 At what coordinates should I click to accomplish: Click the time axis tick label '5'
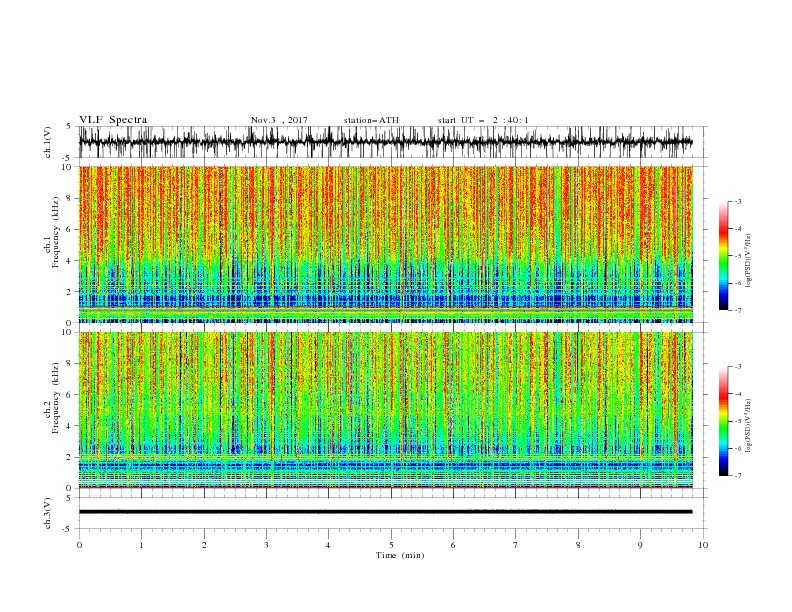point(391,545)
